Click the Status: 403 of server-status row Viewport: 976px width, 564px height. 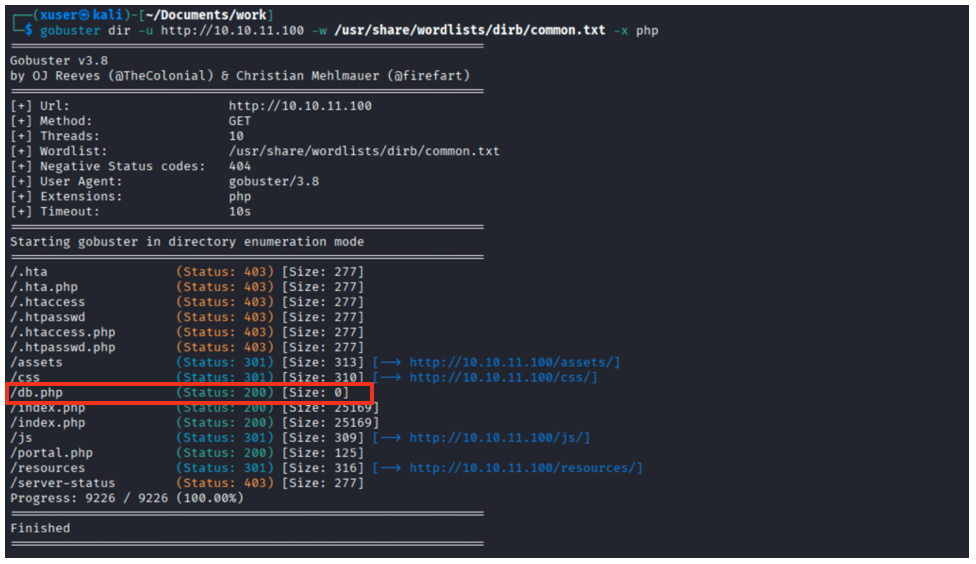(225, 483)
